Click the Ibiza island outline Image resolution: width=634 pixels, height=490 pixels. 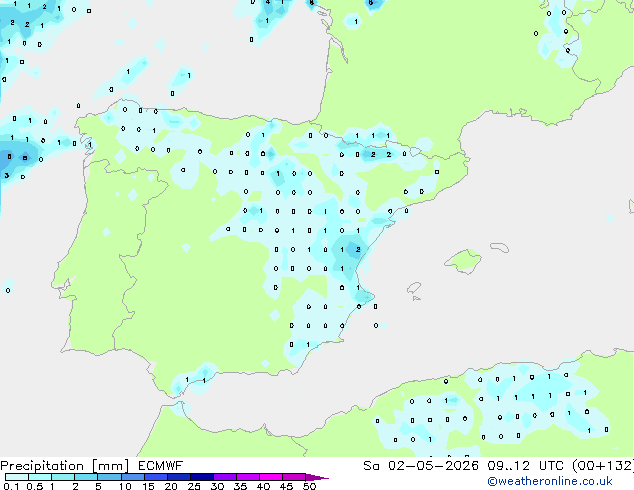click(414, 288)
